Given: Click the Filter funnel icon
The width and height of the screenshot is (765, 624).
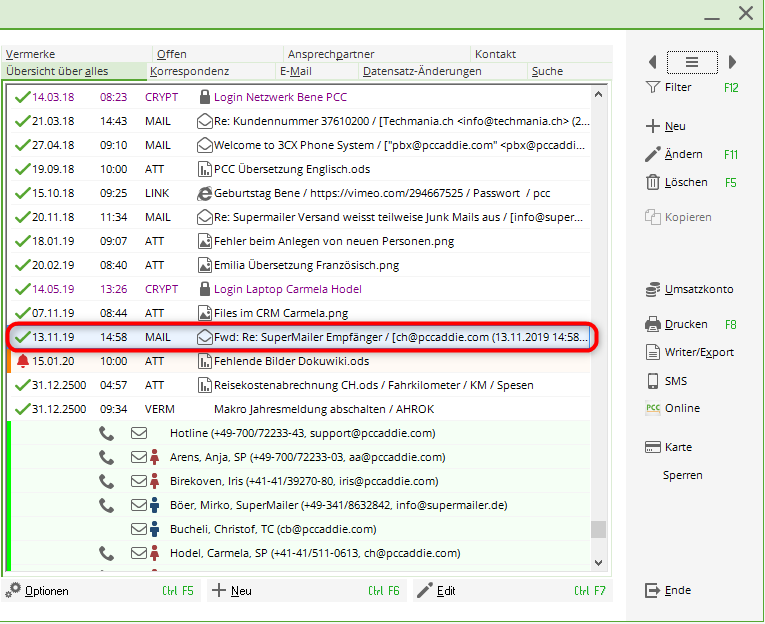Looking at the screenshot, I should pos(653,88).
